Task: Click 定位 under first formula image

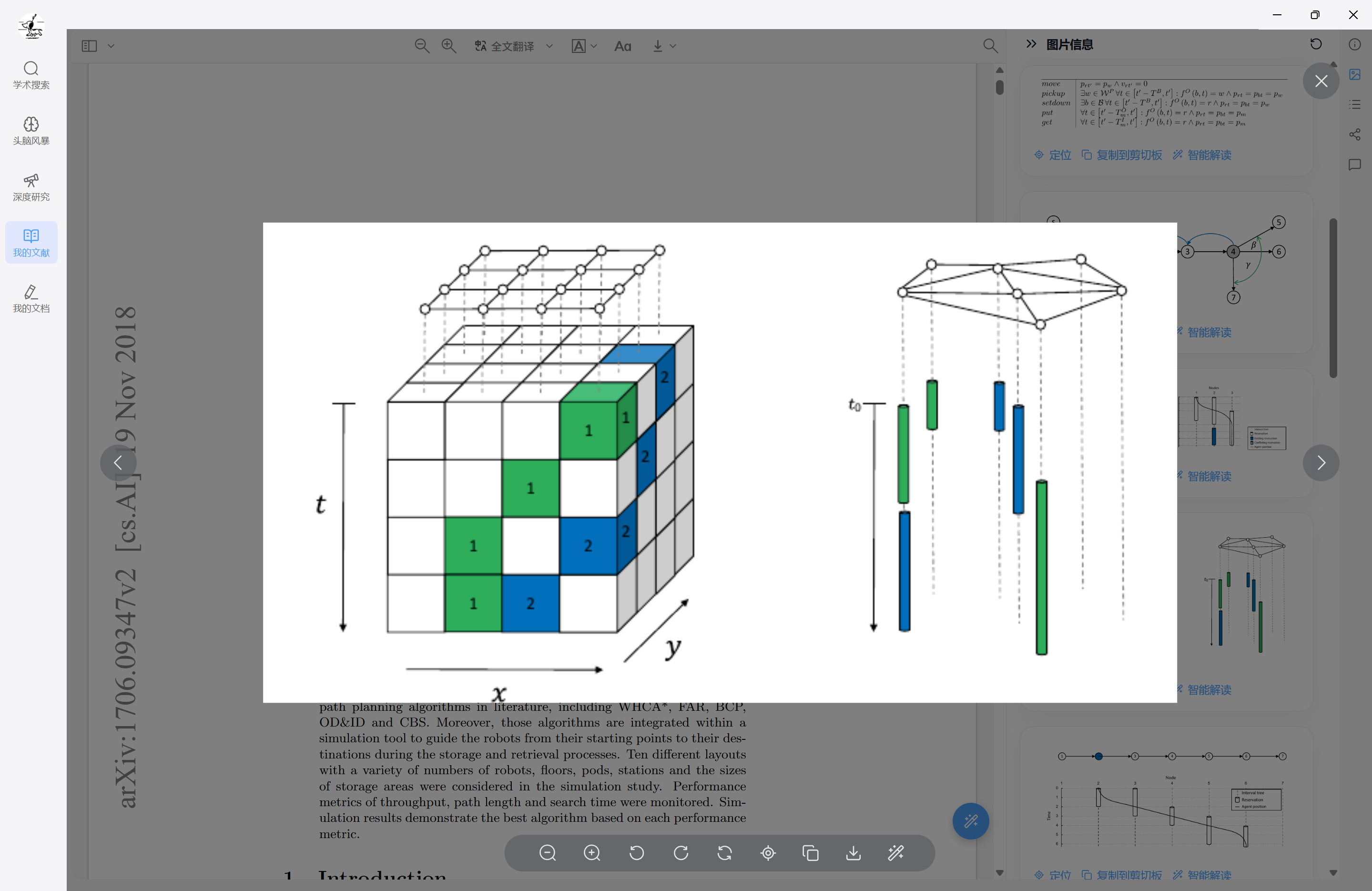Action: point(1053,154)
